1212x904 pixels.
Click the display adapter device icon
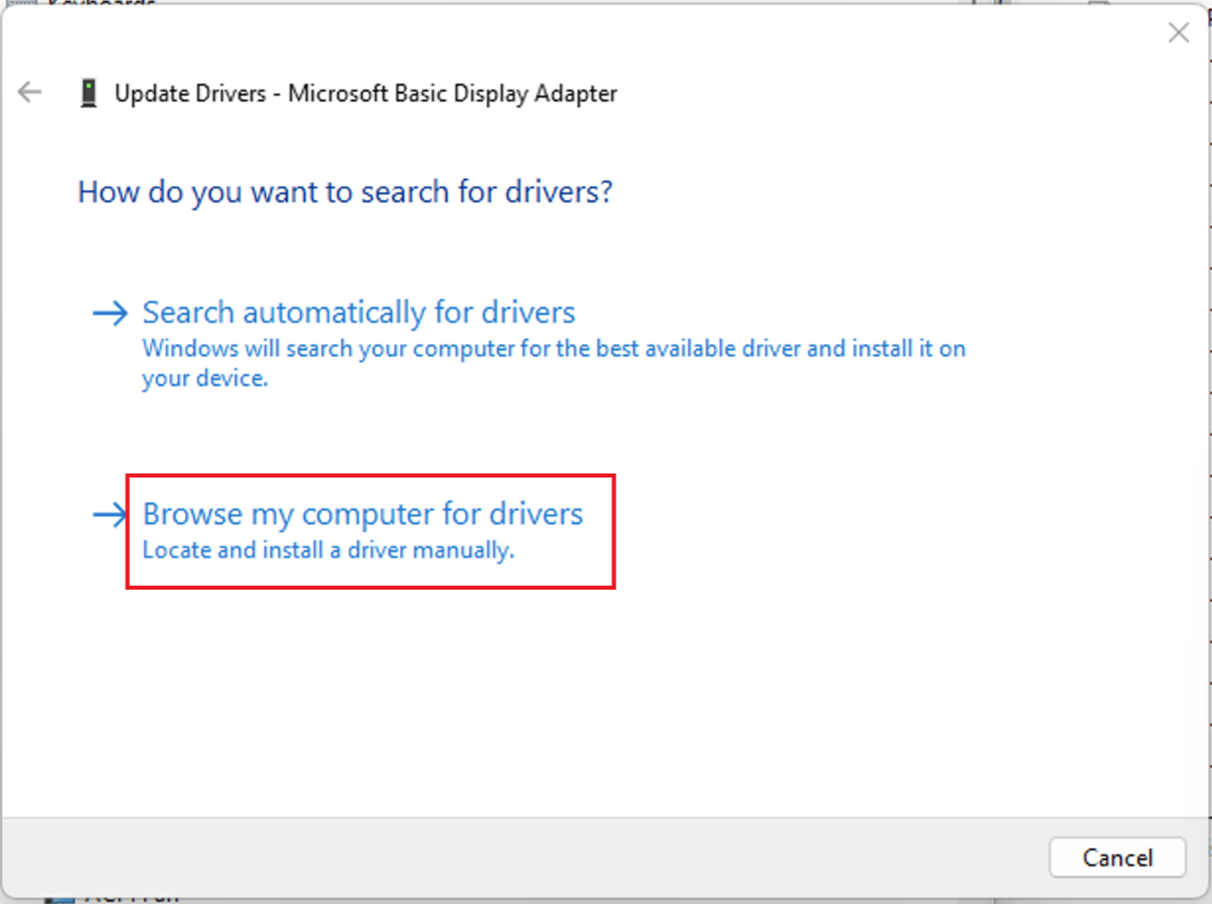click(x=89, y=94)
